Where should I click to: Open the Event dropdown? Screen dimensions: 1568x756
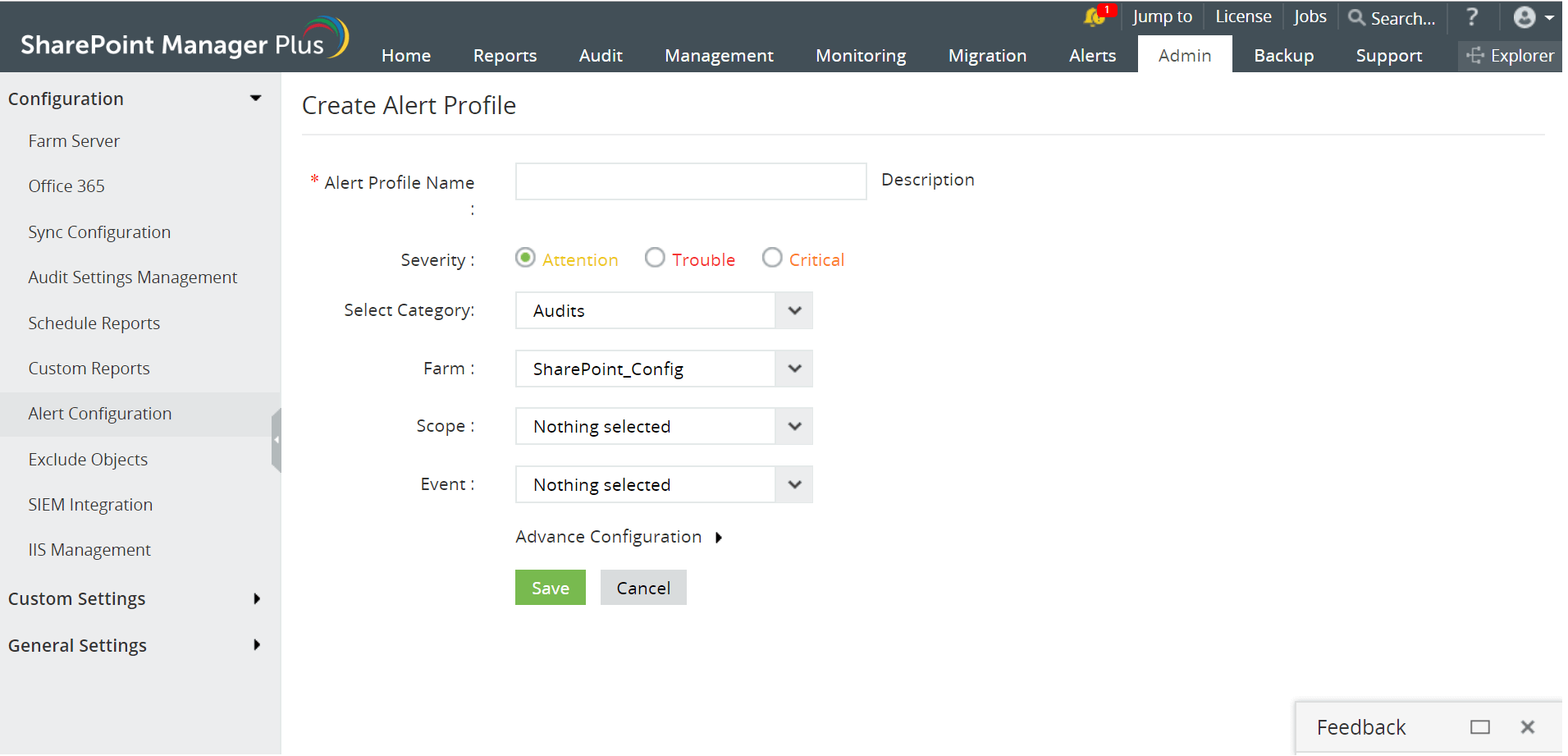pos(664,484)
